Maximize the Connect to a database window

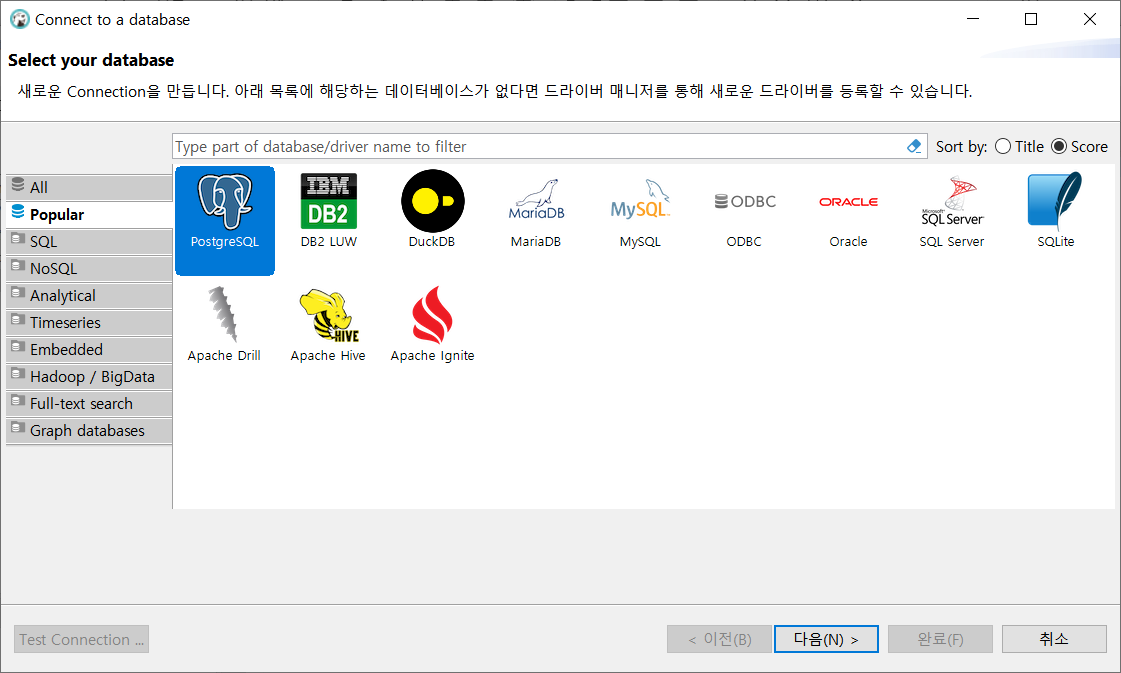(x=1031, y=19)
